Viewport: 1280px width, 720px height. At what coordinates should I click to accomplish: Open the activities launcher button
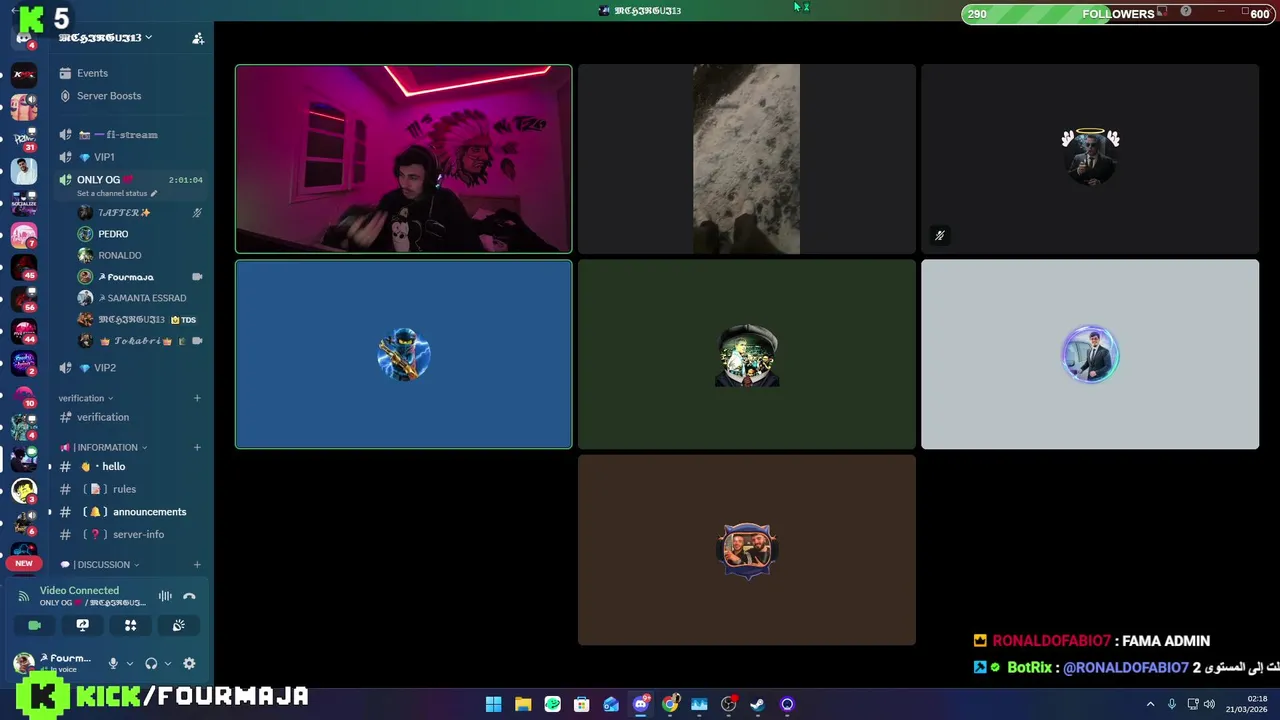130,625
